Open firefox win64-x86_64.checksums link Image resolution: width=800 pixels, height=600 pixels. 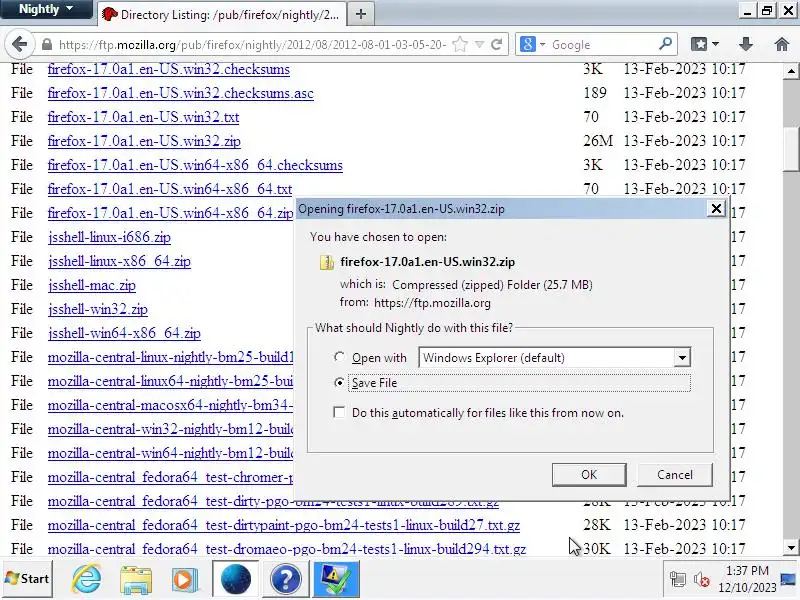(x=195, y=165)
